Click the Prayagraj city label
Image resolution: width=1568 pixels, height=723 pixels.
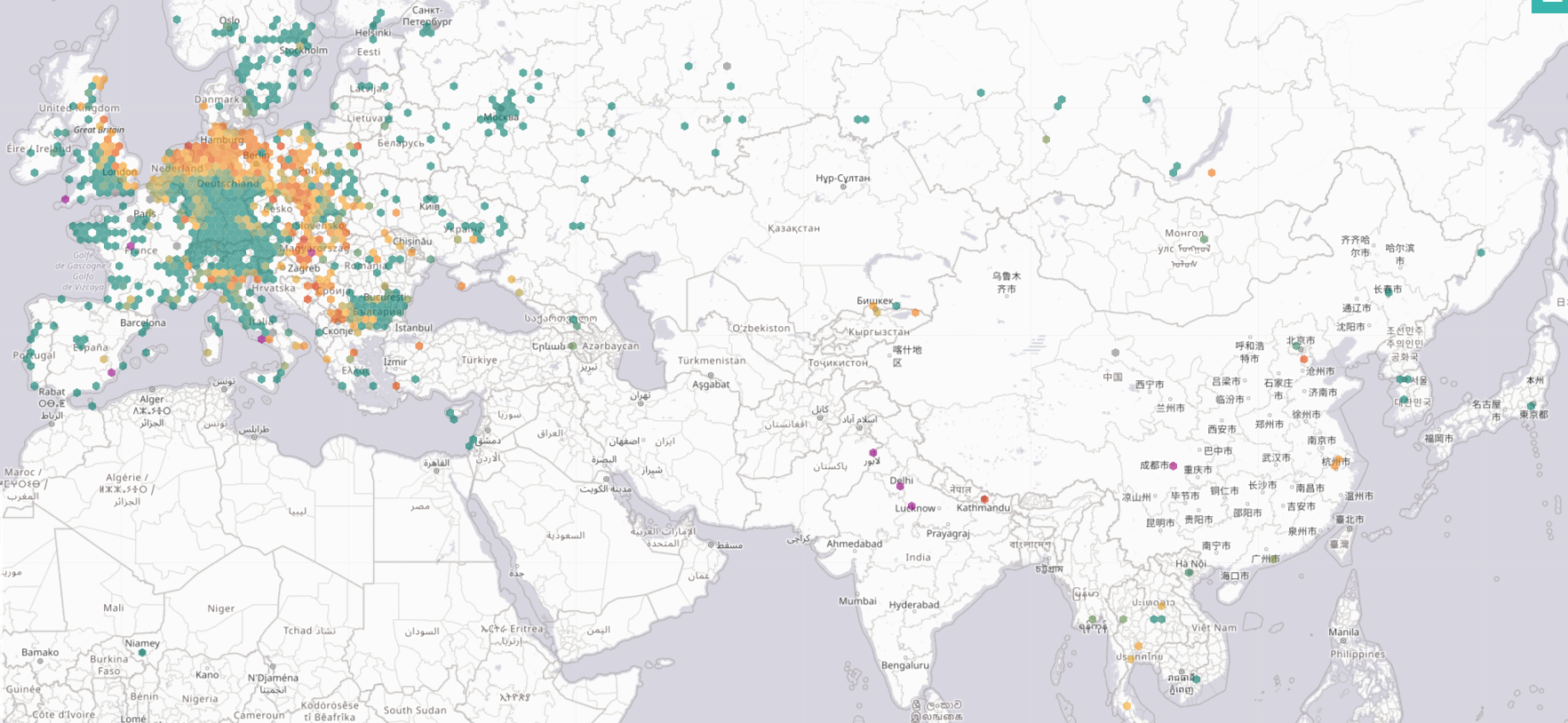948,534
